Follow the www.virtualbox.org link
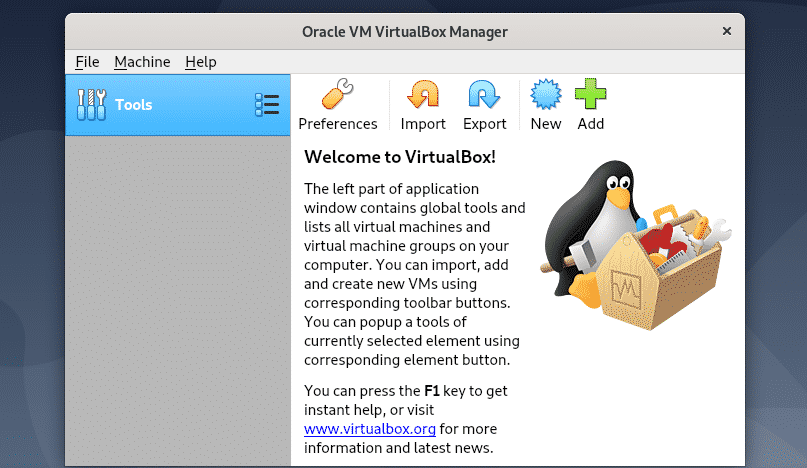807x468 pixels. pos(369,429)
